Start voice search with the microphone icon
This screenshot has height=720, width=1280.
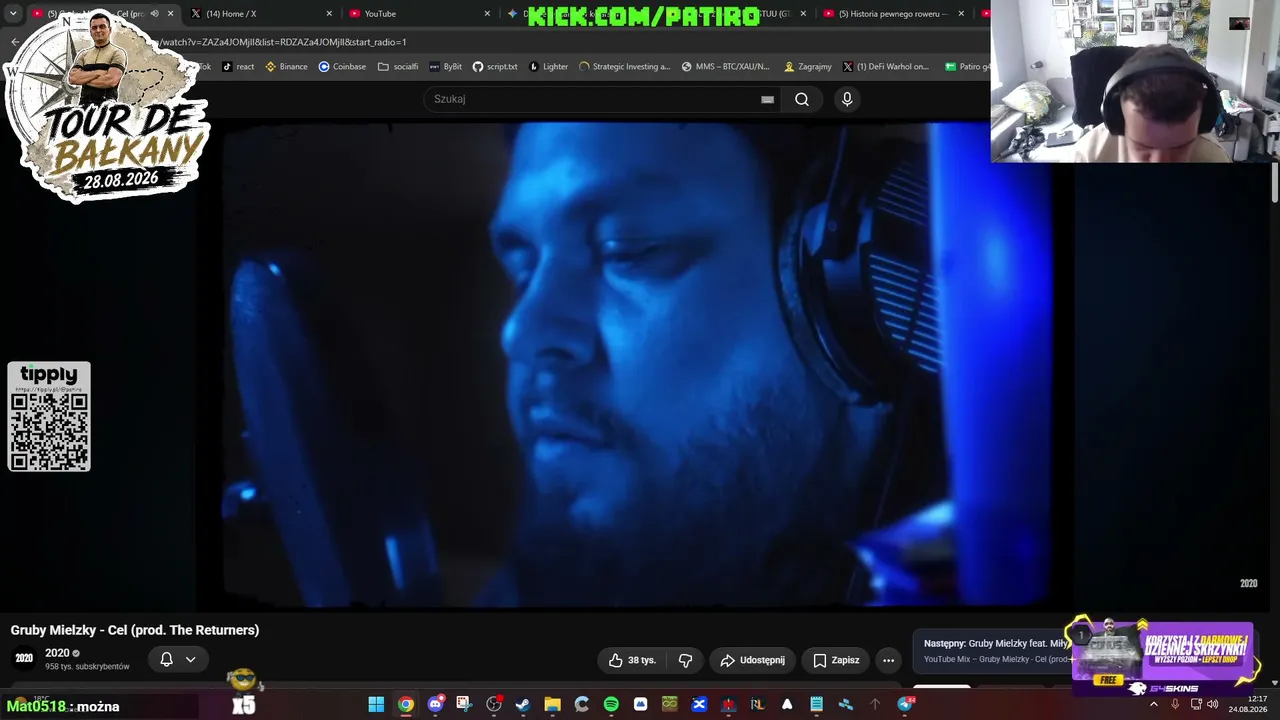pos(847,99)
